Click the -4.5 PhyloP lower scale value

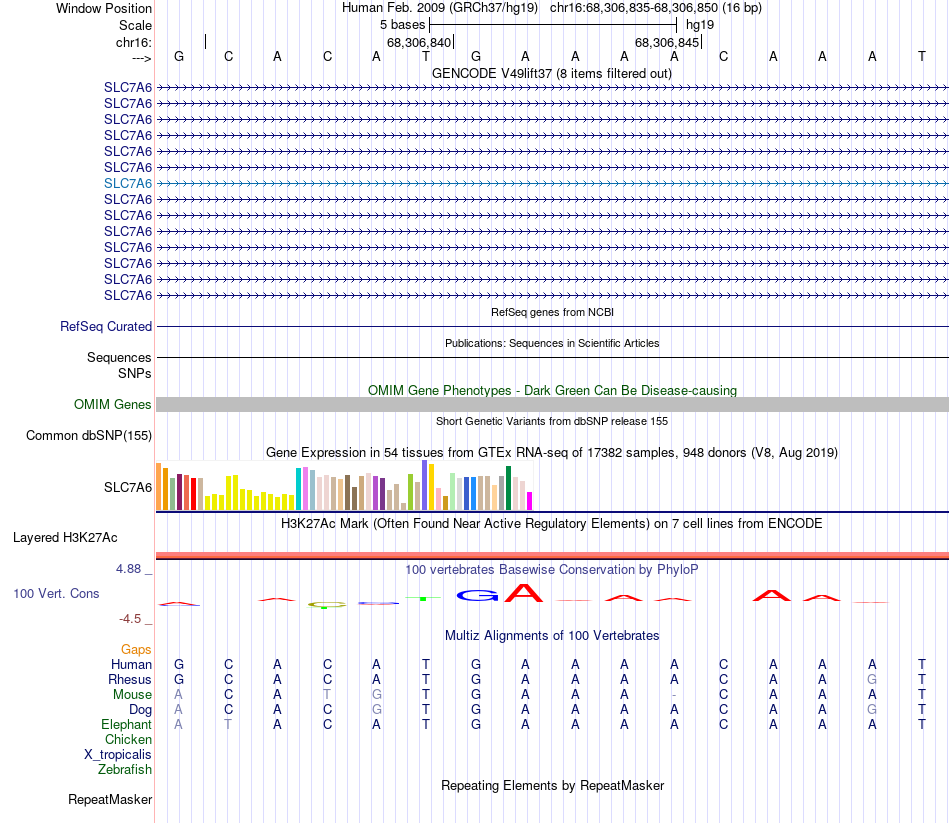coord(130,619)
